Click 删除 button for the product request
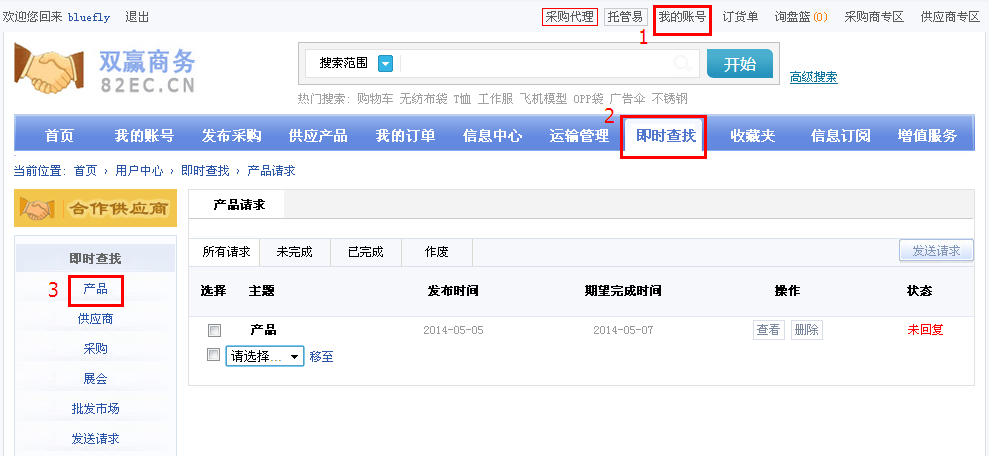This screenshot has height=456, width=989. (x=806, y=330)
